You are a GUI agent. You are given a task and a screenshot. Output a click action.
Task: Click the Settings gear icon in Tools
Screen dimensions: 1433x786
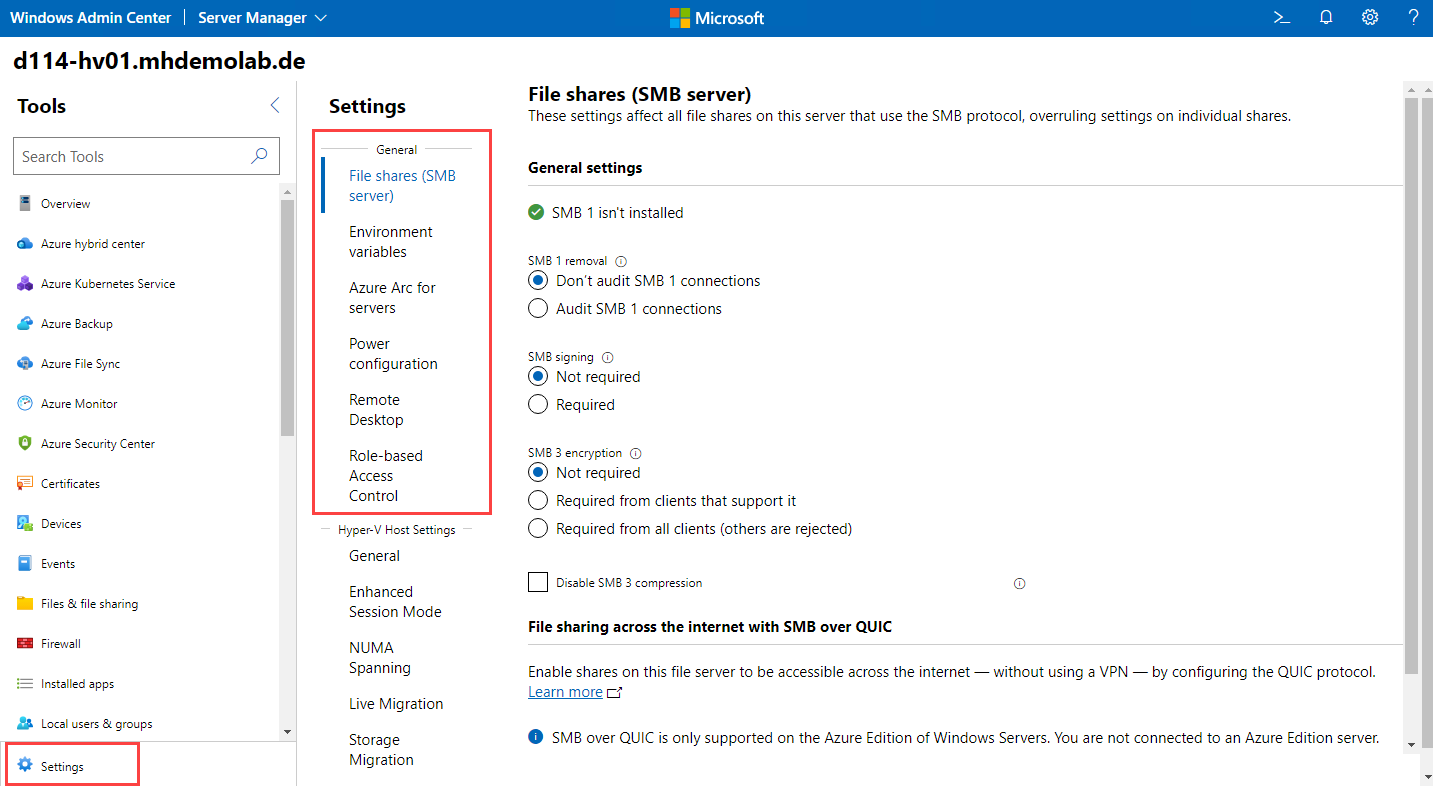[x=25, y=766]
